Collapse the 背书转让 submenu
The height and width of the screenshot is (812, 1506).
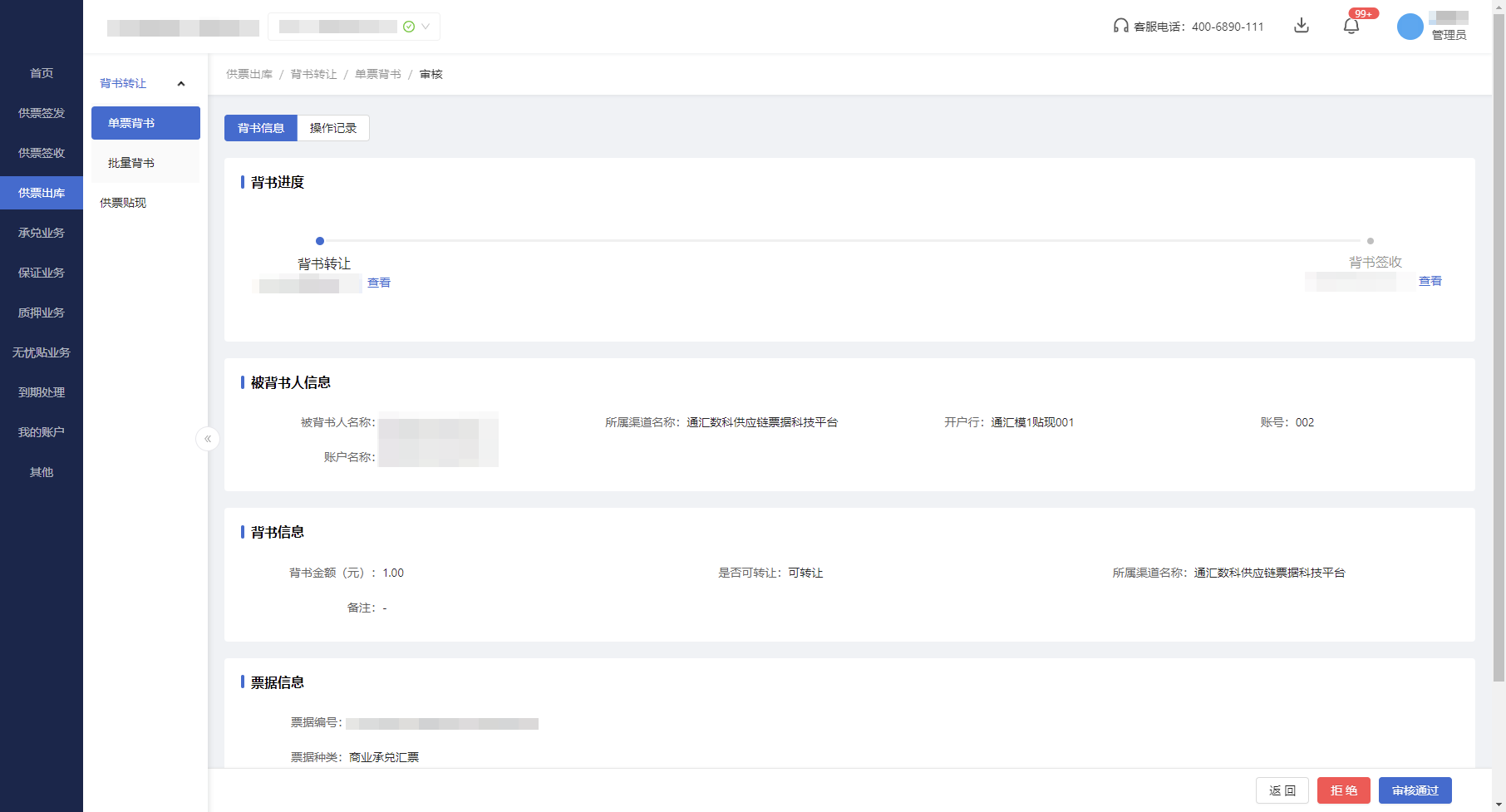tap(181, 84)
